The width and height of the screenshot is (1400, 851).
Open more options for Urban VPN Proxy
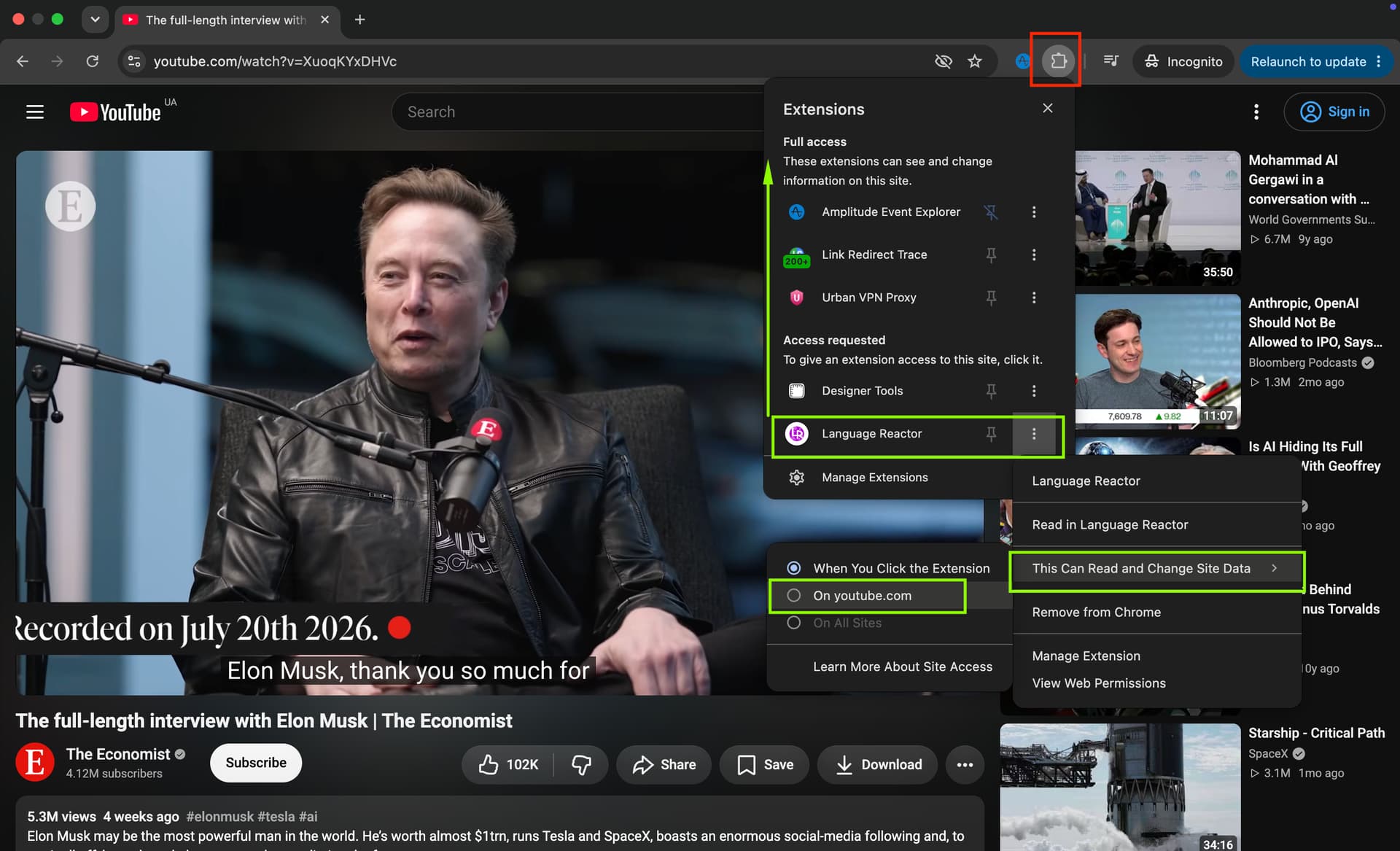(1033, 298)
